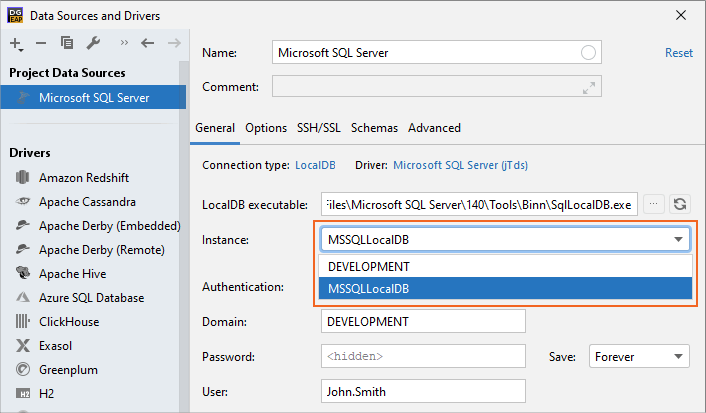The height and width of the screenshot is (413, 706).
Task: Click the Microsoft SQL Server (jTds) driver link
Action: click(460, 164)
